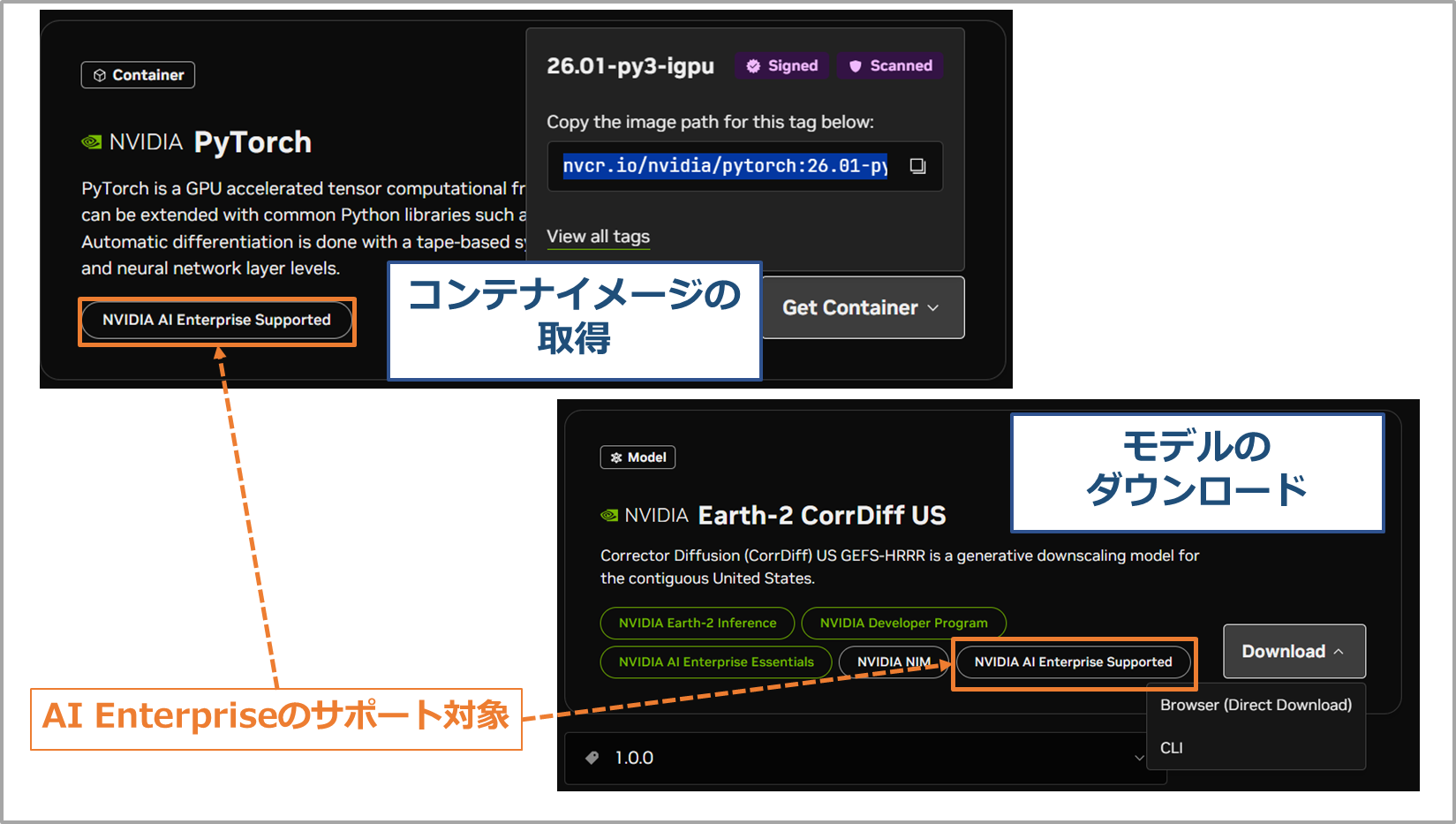Click the NVIDIA Developer Program tag

(x=903, y=624)
